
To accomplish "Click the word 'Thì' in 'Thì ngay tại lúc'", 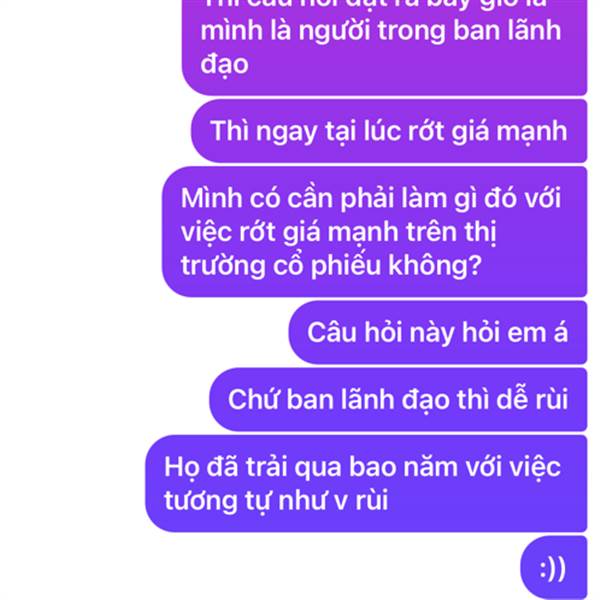I will tap(229, 131).
